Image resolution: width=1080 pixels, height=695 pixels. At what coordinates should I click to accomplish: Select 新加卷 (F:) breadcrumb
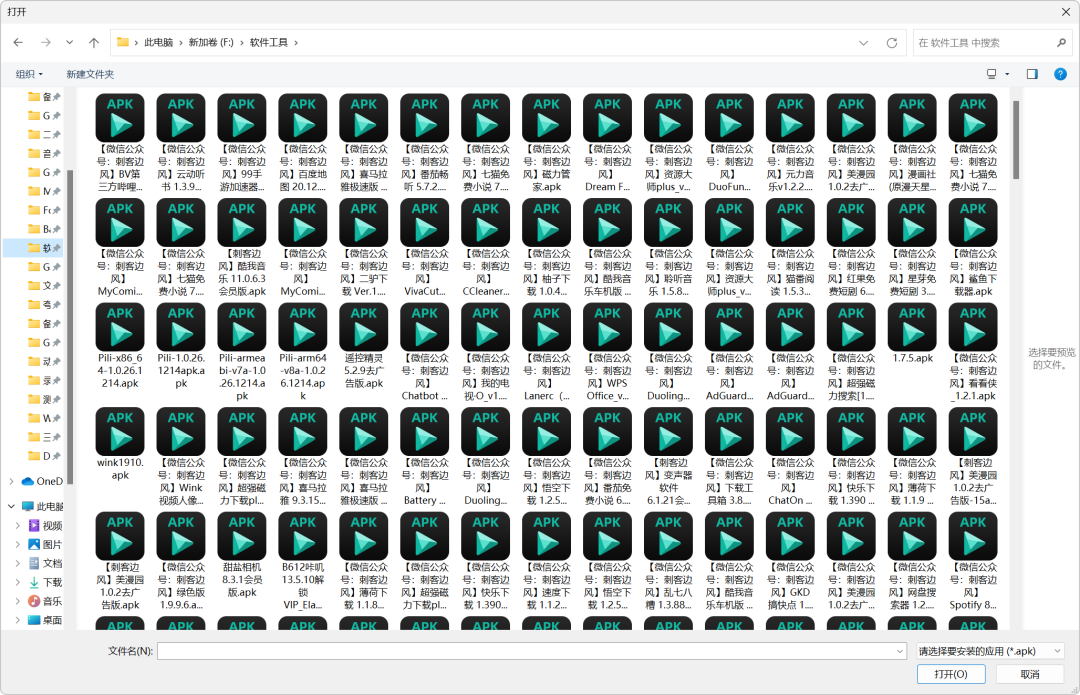point(211,43)
